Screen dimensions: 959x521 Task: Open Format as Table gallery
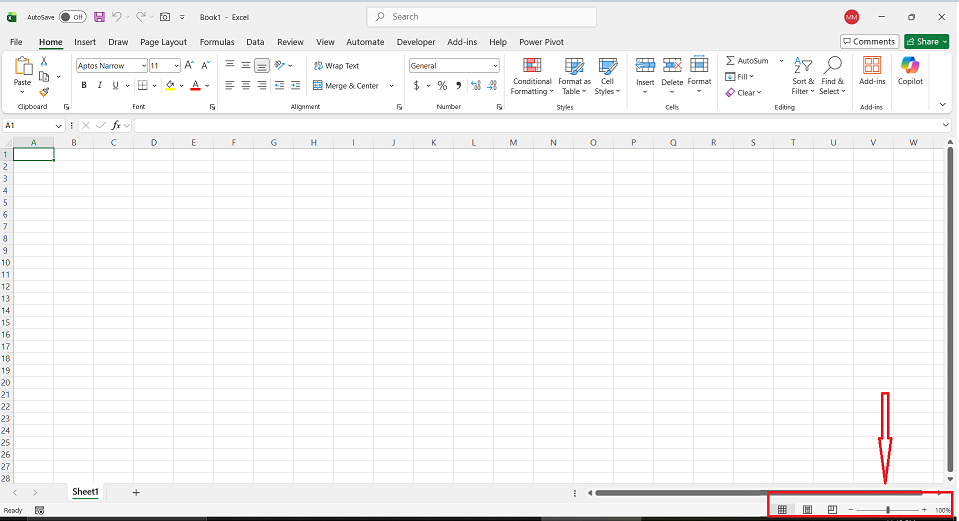(x=574, y=76)
